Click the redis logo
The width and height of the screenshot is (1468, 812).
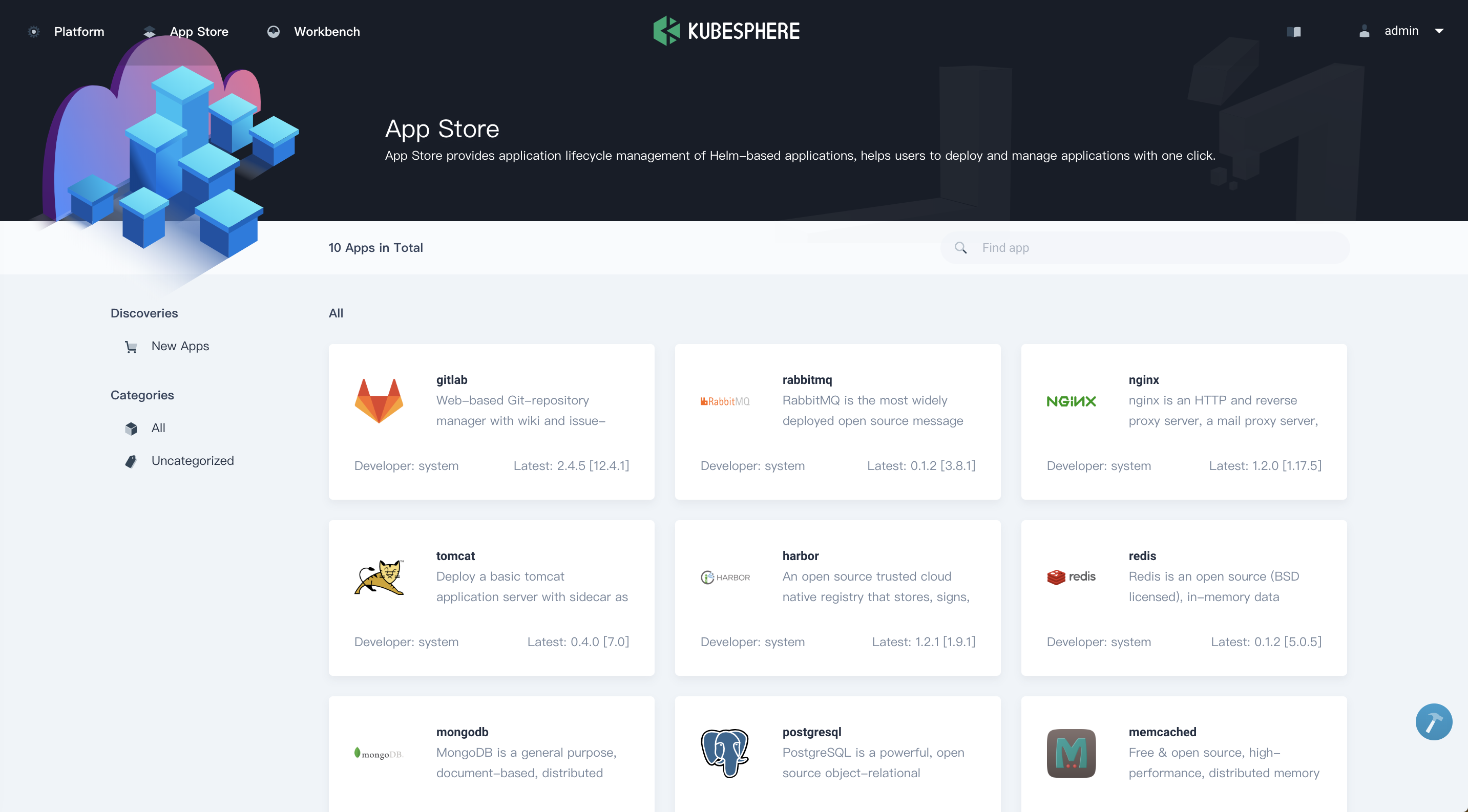coord(1072,577)
